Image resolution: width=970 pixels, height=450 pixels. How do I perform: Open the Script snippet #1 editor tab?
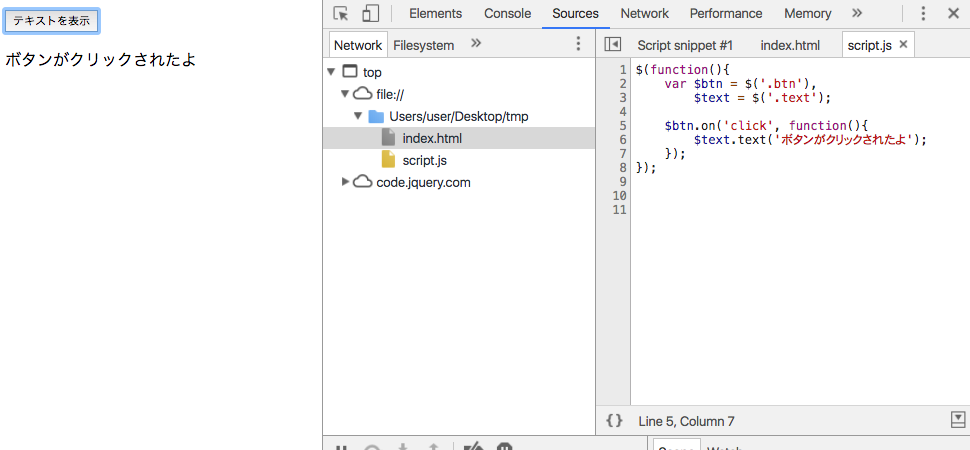(685, 45)
